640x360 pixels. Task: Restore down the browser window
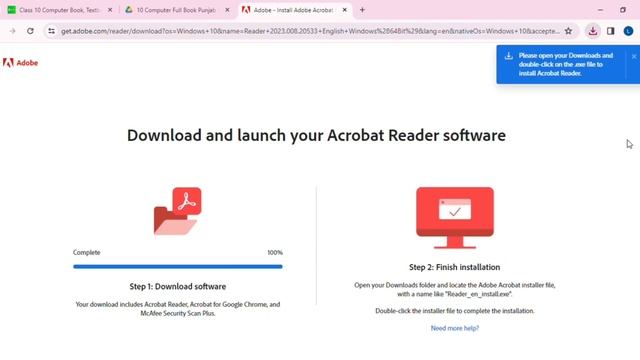pos(623,10)
